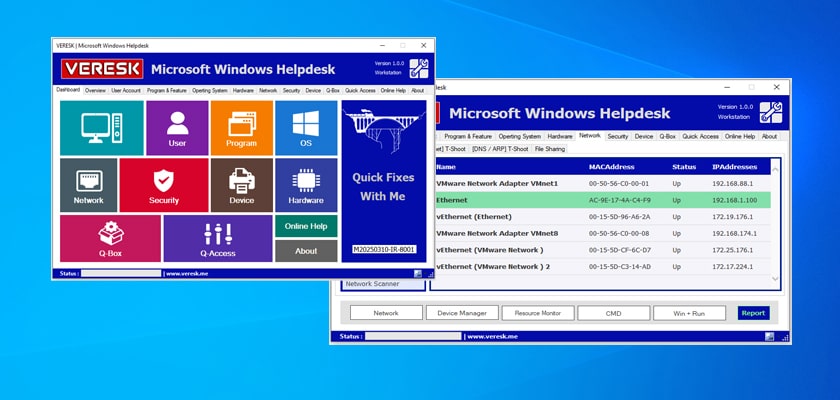The image size is (840, 400).
Task: Open the Q-Access sliders tile
Action: pyautogui.click(x=217, y=239)
